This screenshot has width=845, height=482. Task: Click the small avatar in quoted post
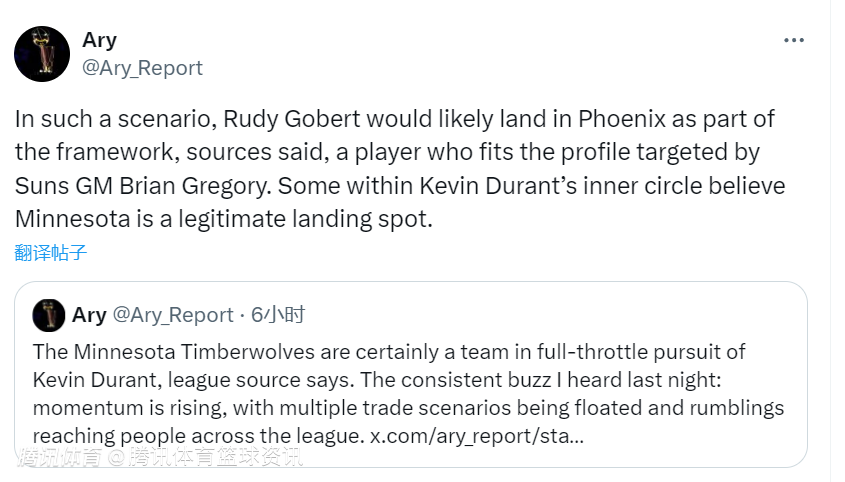point(49,315)
